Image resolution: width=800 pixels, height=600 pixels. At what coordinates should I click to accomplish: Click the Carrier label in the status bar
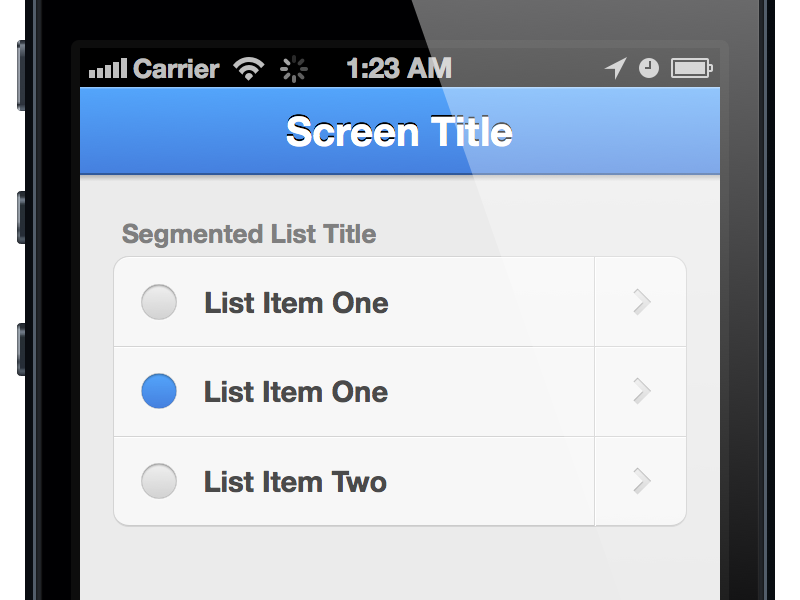pyautogui.click(x=177, y=69)
